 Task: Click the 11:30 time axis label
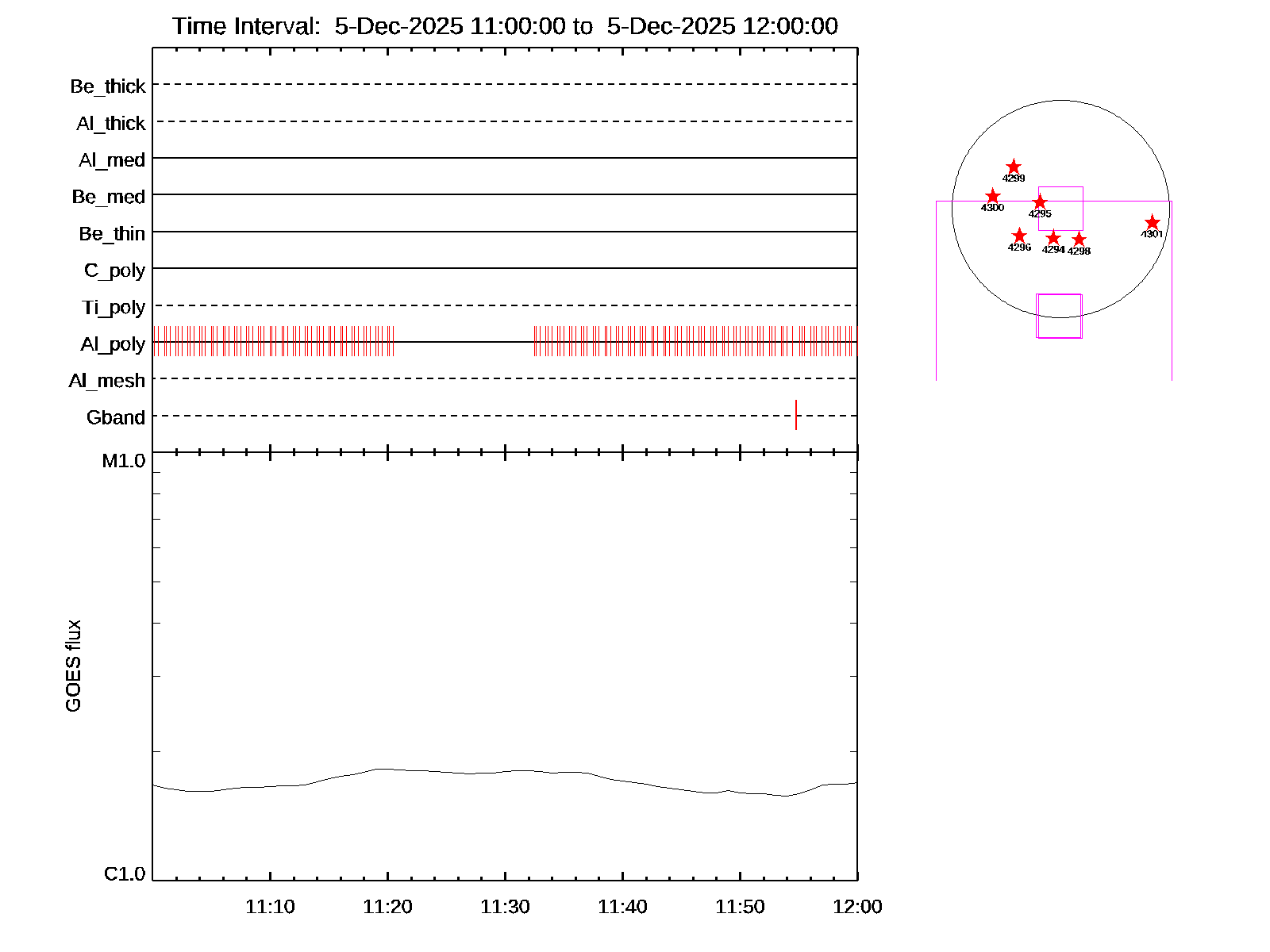click(x=505, y=907)
